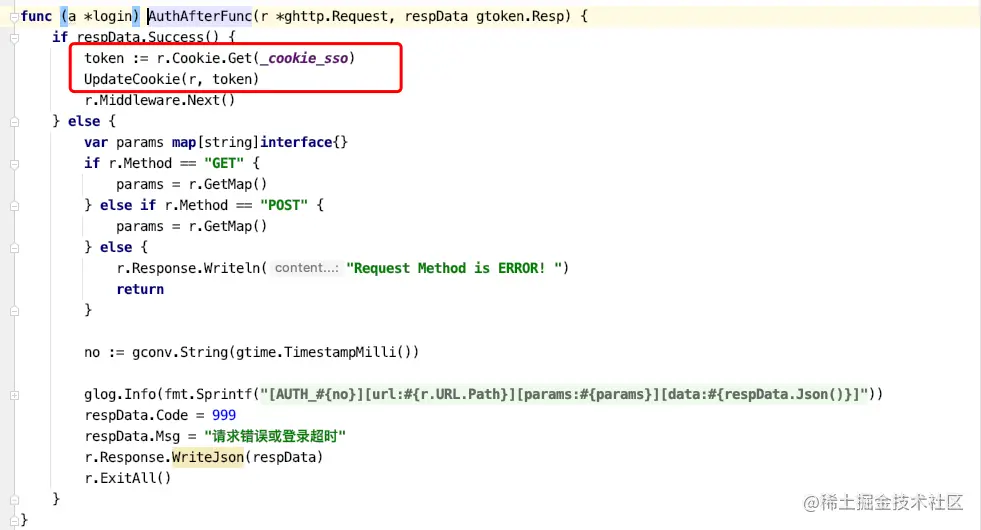Click 'gtime.TimestampMilli()' call
The image size is (981, 530).
click(x=323, y=352)
